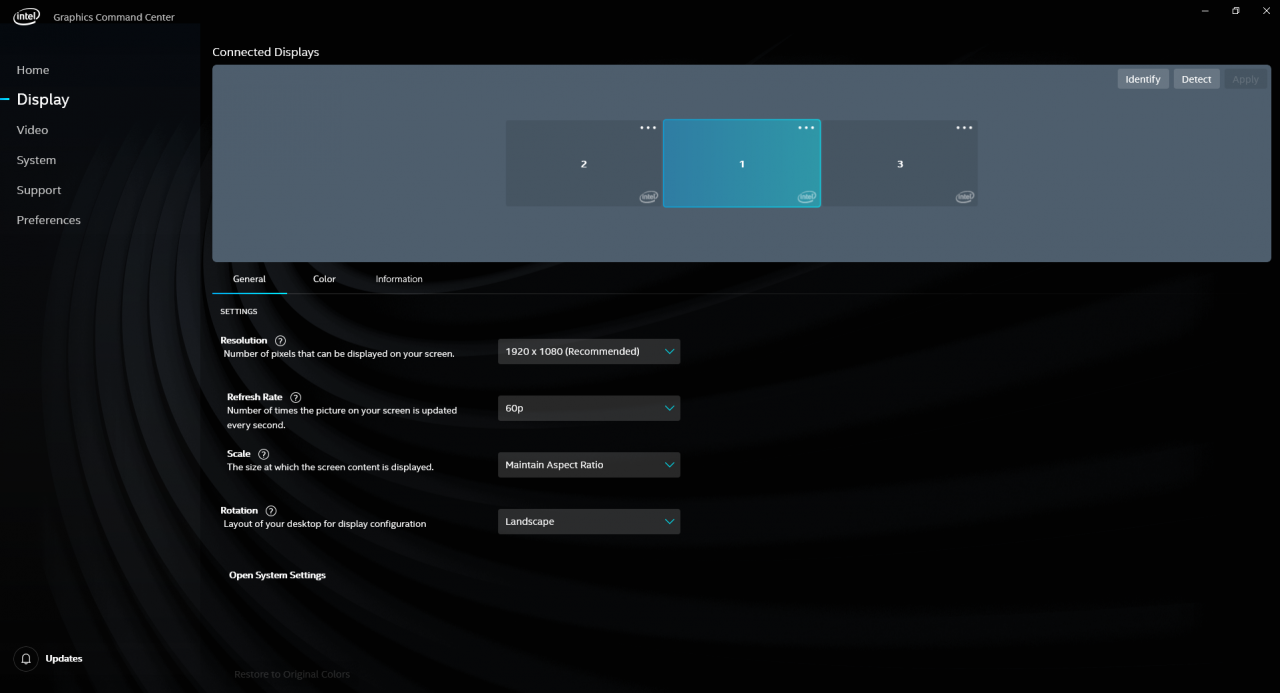Click the Scale help question mark icon

point(263,454)
